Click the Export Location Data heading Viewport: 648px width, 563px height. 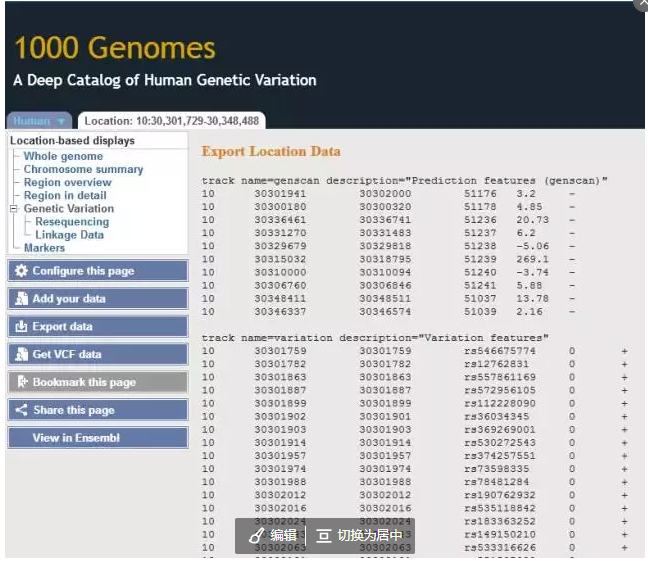click(x=271, y=151)
